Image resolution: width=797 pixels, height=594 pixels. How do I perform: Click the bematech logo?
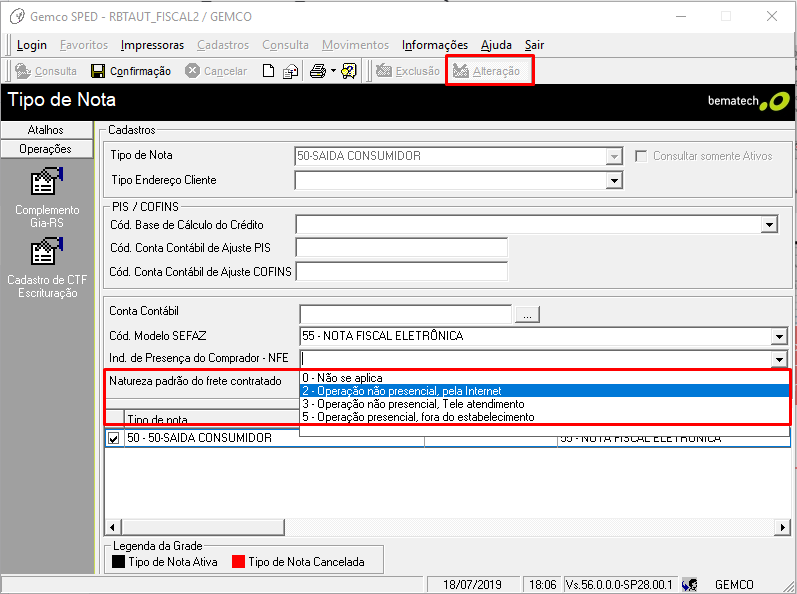coord(748,101)
